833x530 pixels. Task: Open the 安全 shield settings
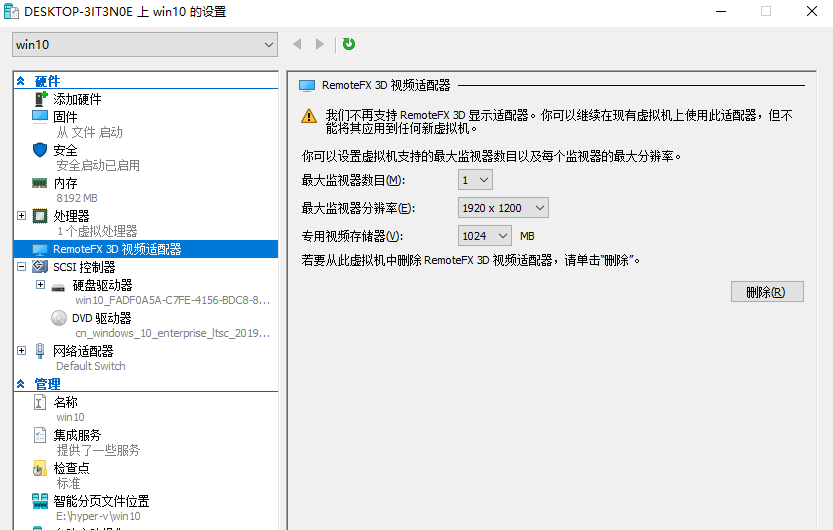point(65,150)
